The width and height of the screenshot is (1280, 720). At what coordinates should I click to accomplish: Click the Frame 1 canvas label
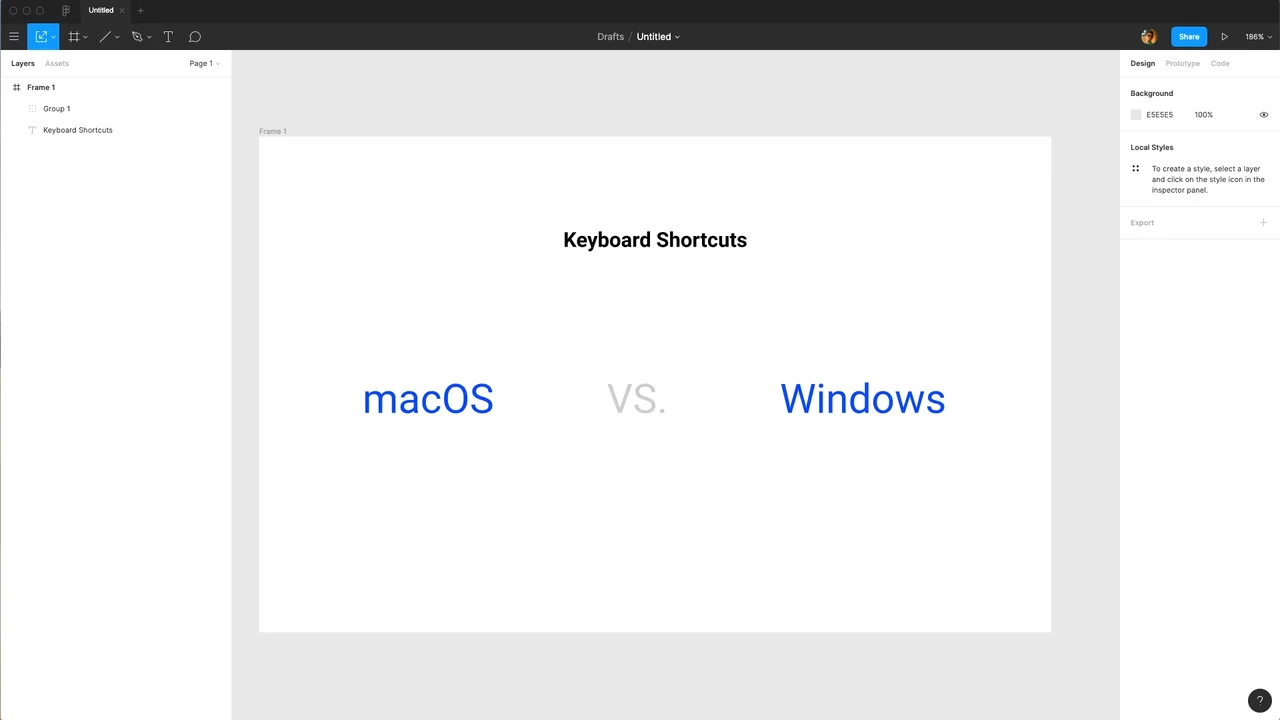pos(273,131)
